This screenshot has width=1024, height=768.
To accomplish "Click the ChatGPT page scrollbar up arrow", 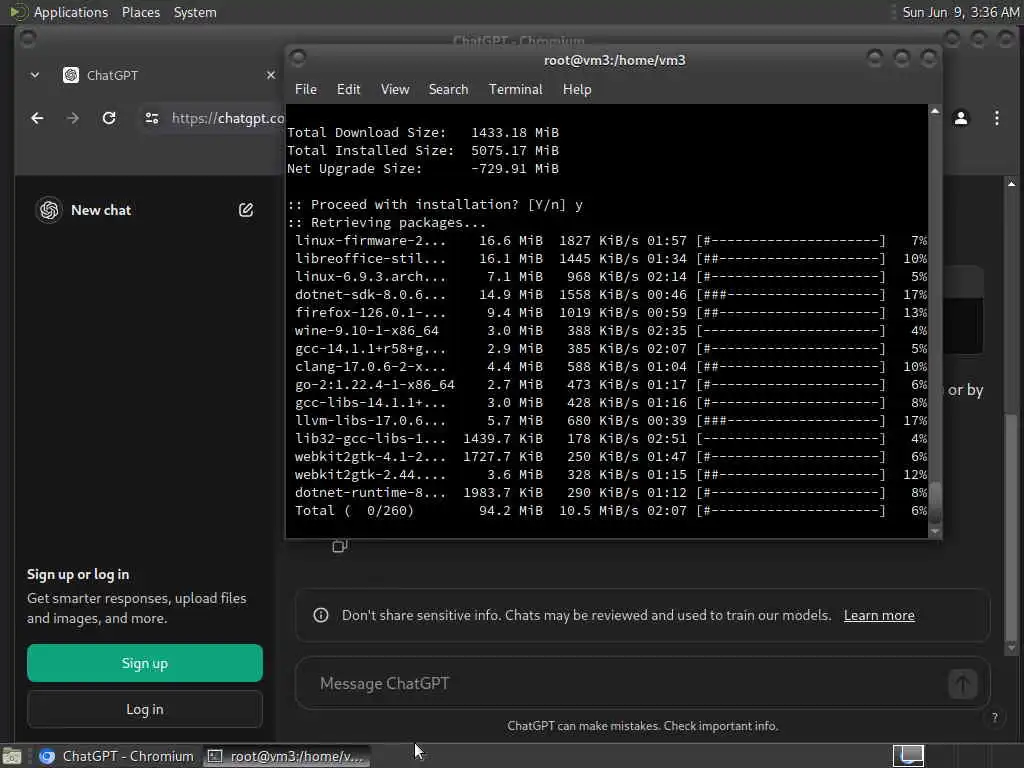I will [1012, 184].
